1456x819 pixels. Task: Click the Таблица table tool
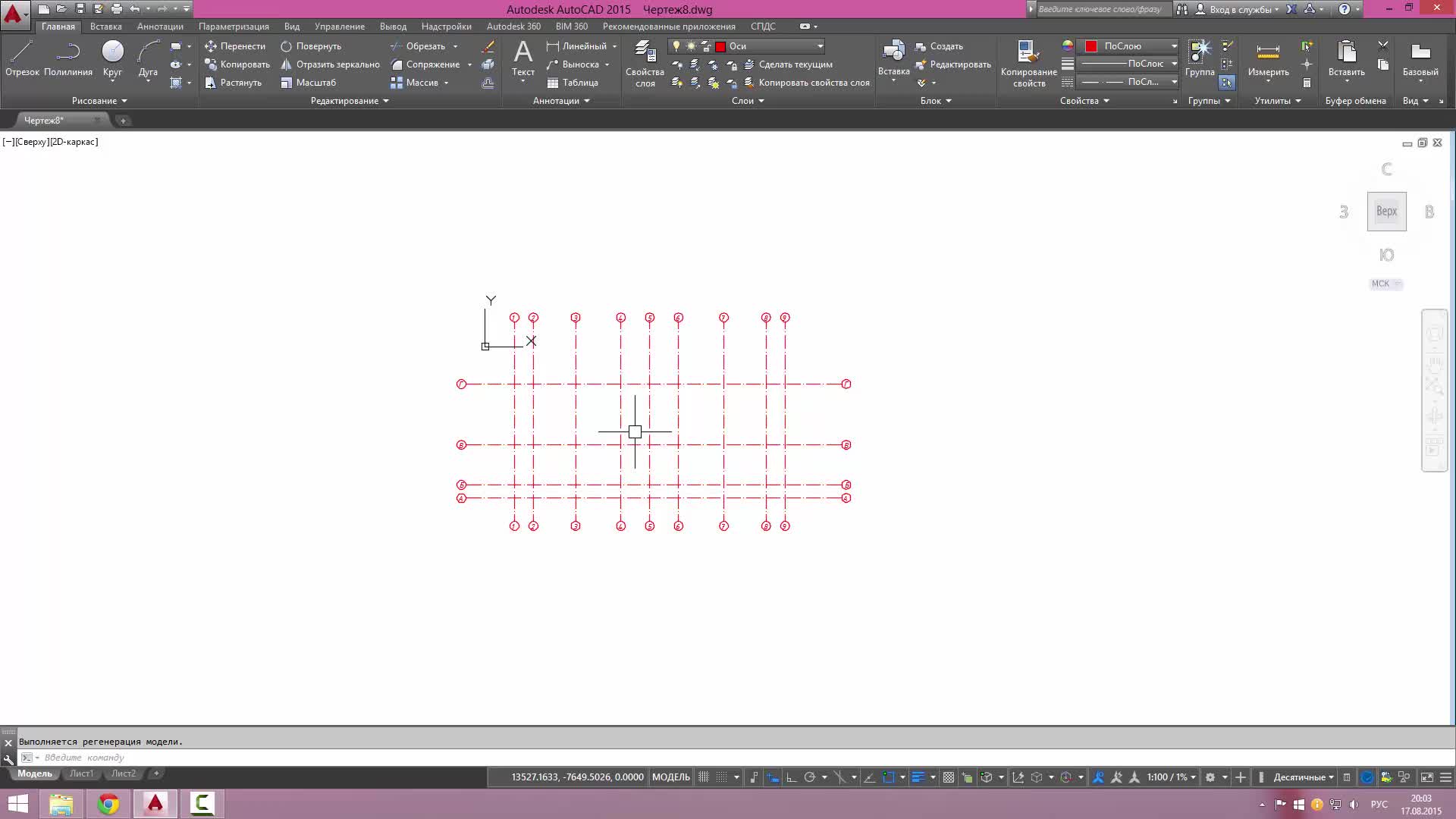click(573, 83)
